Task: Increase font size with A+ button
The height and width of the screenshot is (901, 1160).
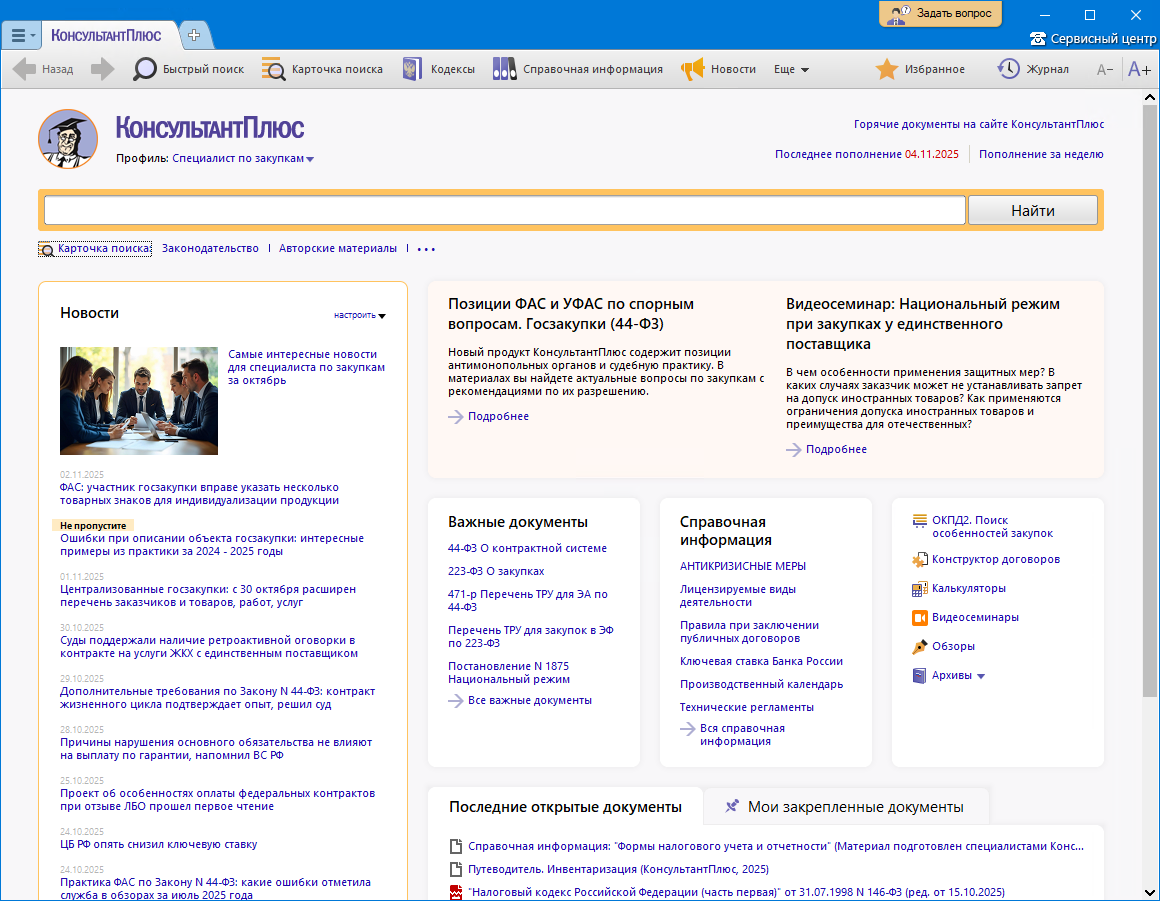Action: 1139,69
